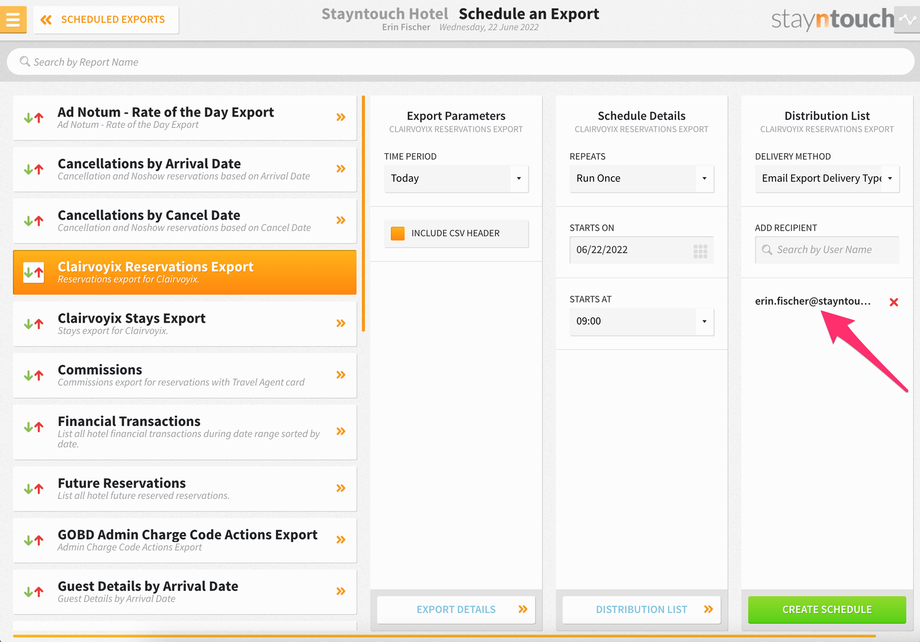The image size is (920, 642).
Task: Expand chevron on Ad Notum row
Action: [341, 117]
